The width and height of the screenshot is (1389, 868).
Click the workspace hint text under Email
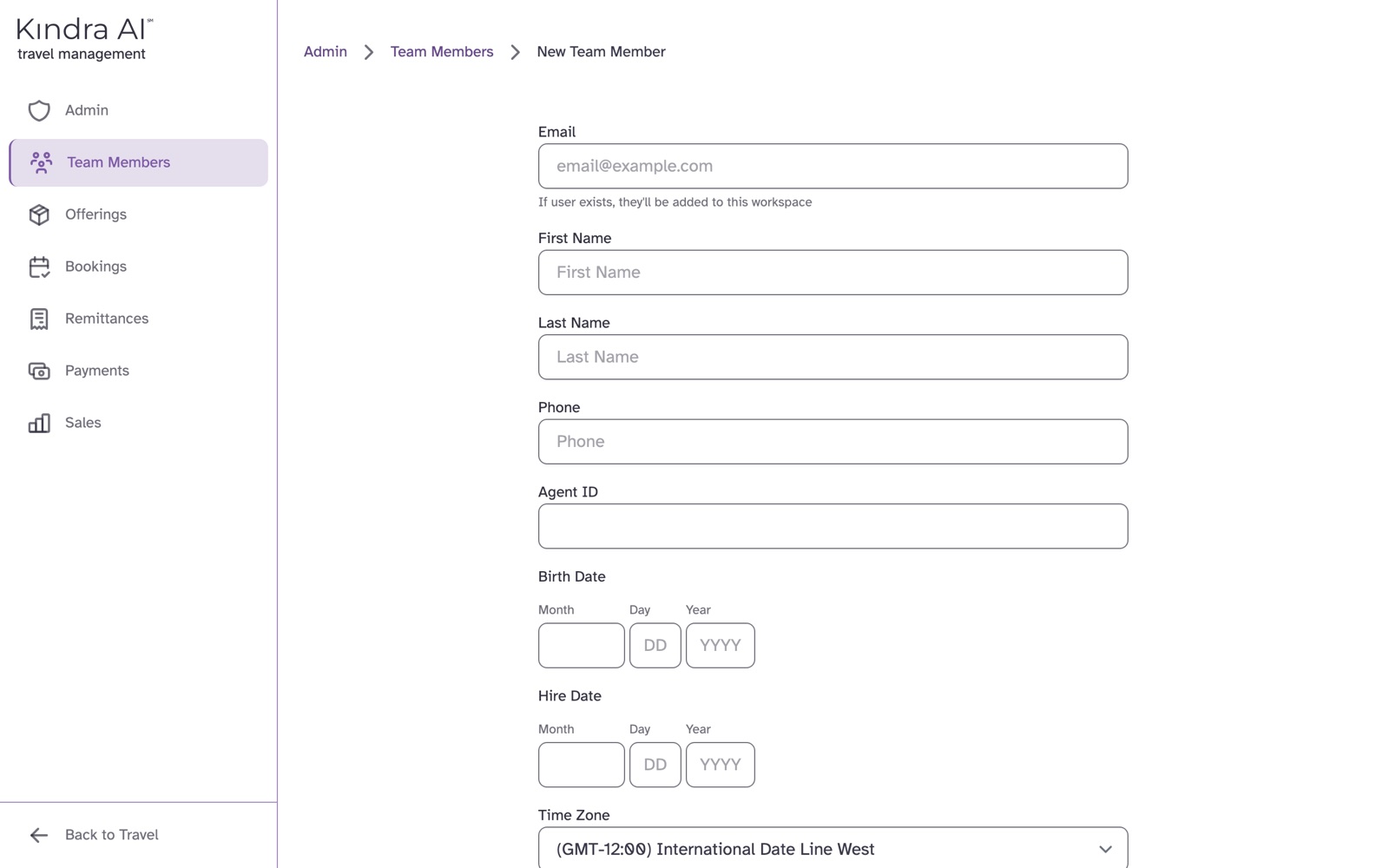(675, 202)
